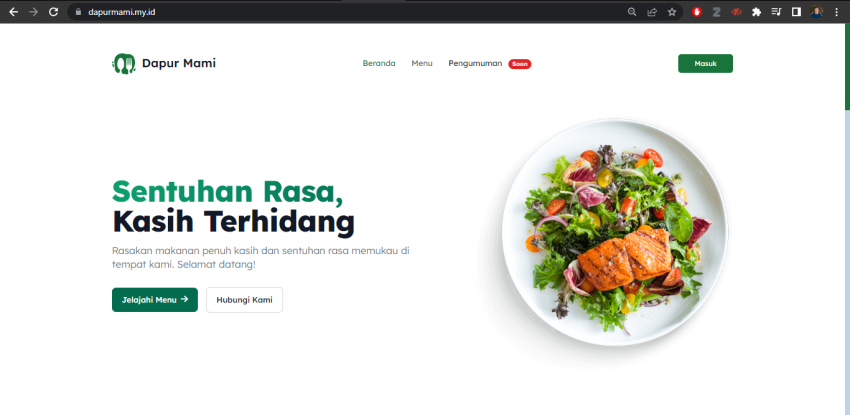Bookmark this page with the star icon

[x=672, y=12]
